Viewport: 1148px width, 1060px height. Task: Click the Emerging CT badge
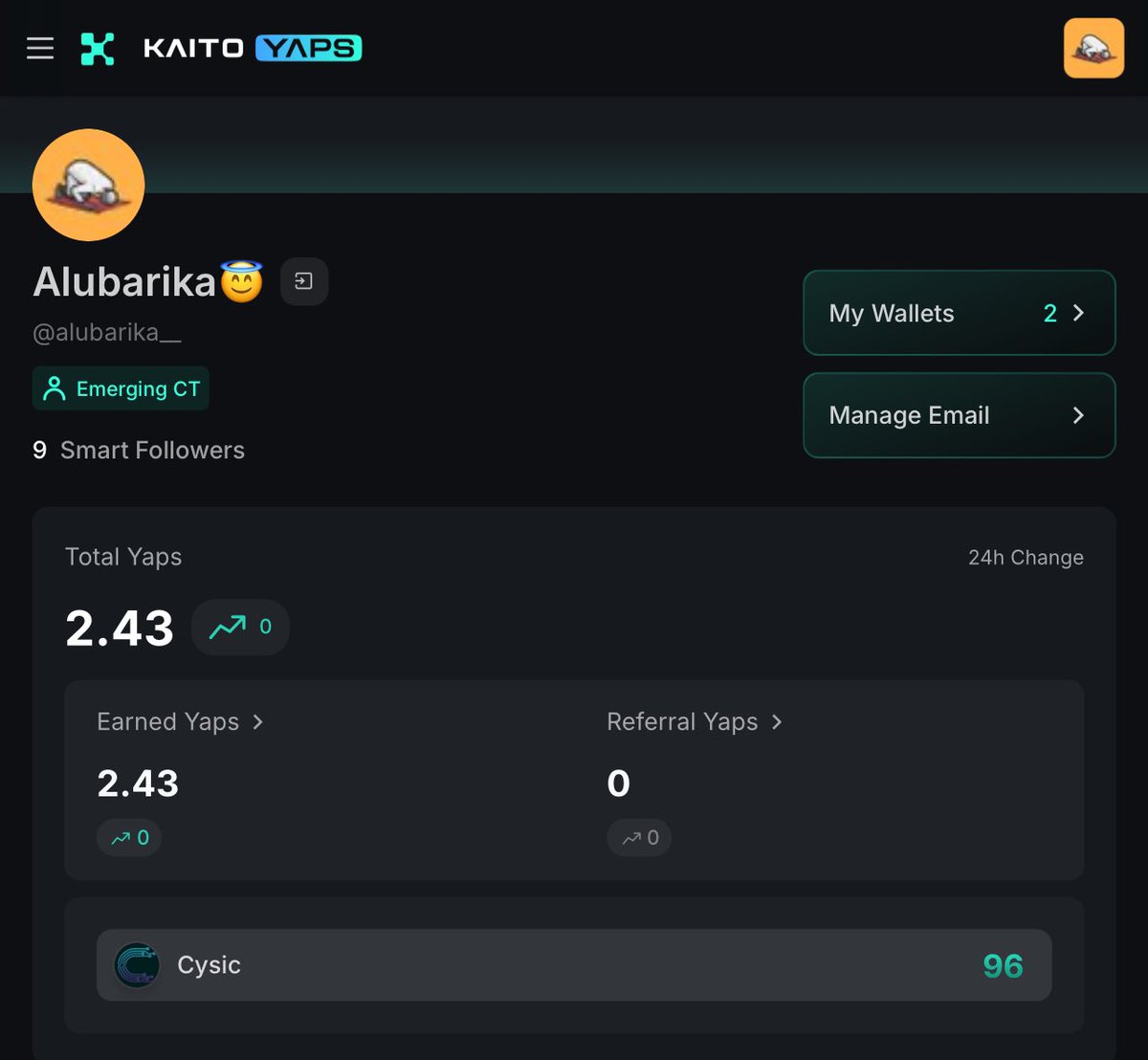pyautogui.click(x=121, y=388)
